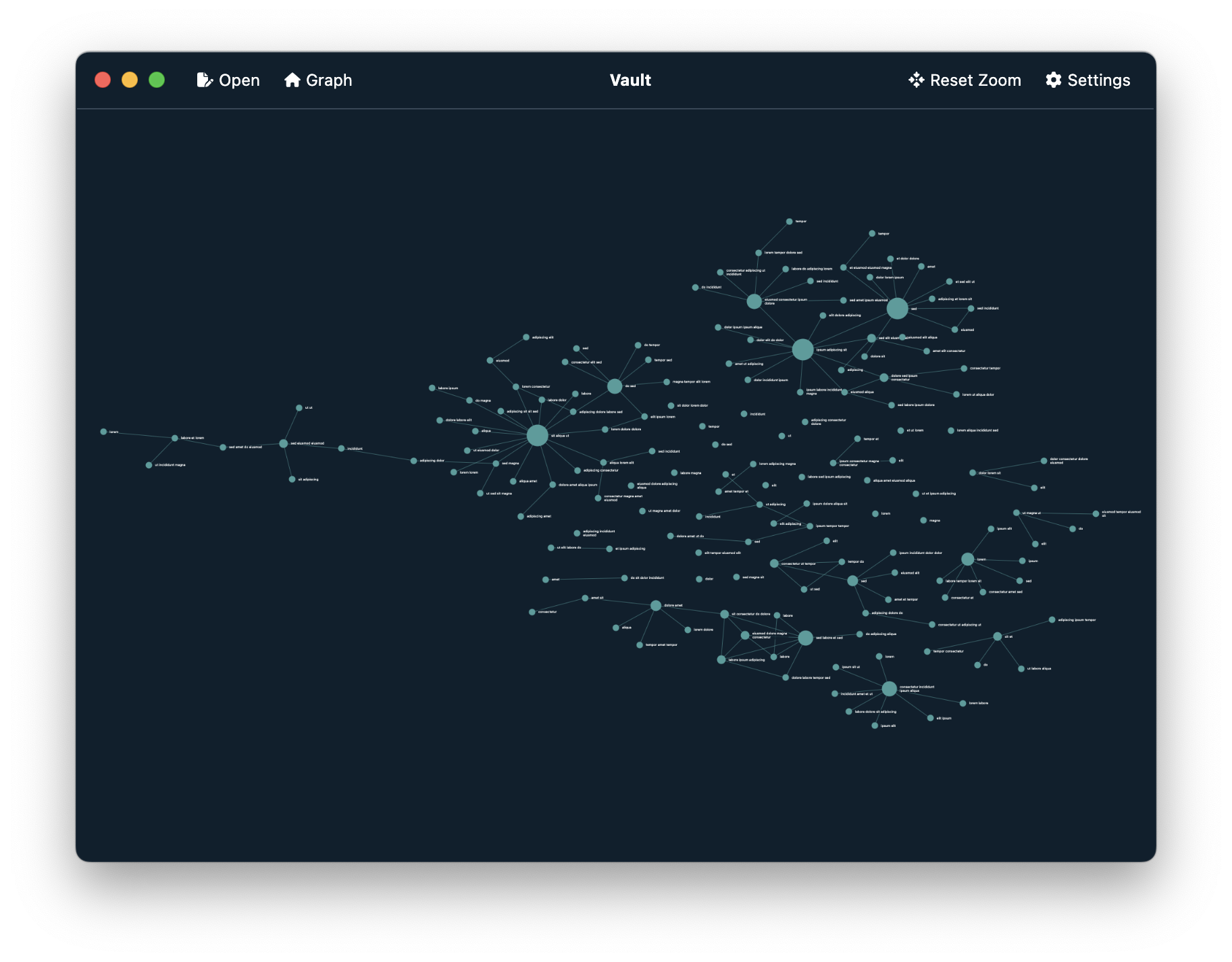This screenshot has height=962, width=1232.
Task: Select the 'do magna' node
Action: [469, 401]
